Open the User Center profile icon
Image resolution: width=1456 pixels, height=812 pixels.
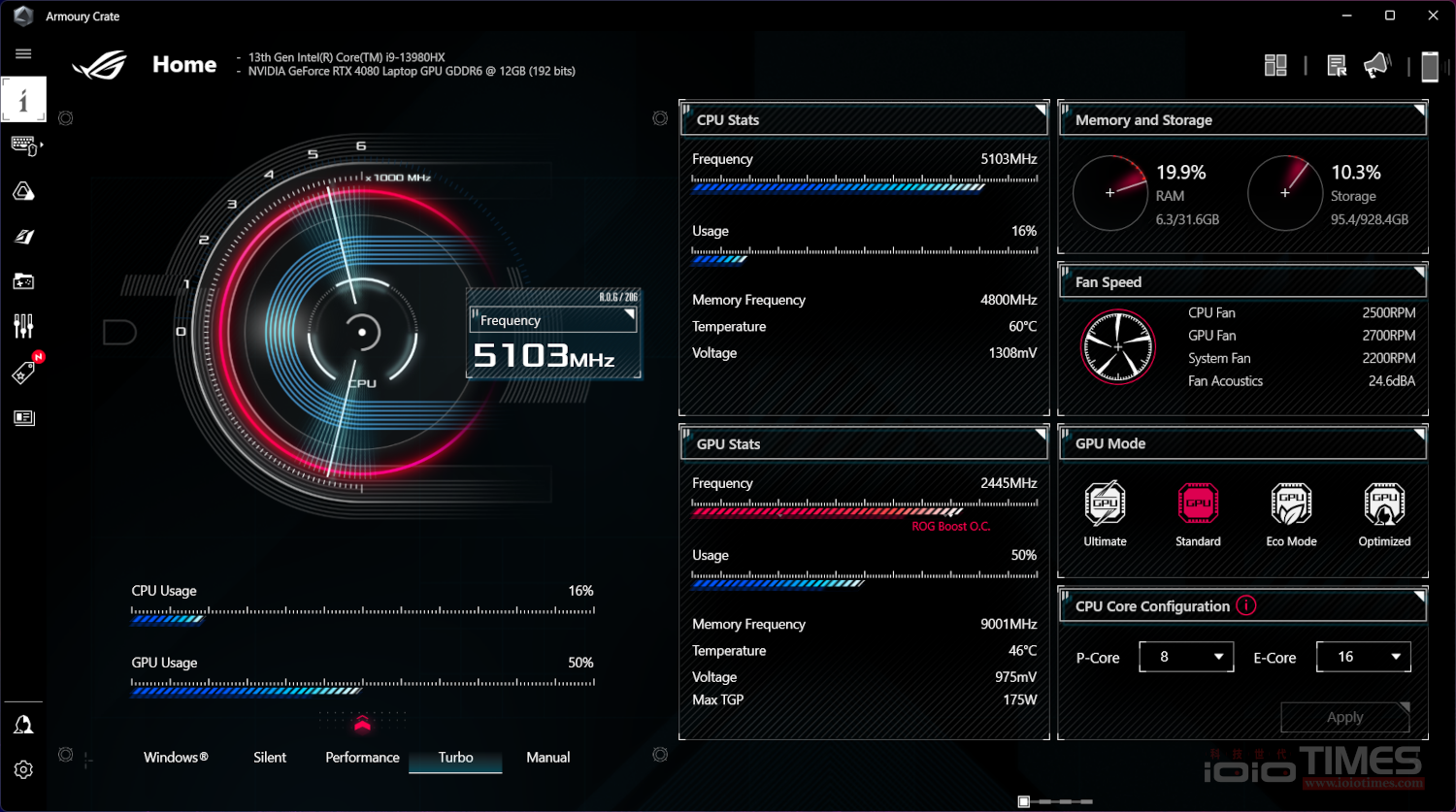[23, 725]
